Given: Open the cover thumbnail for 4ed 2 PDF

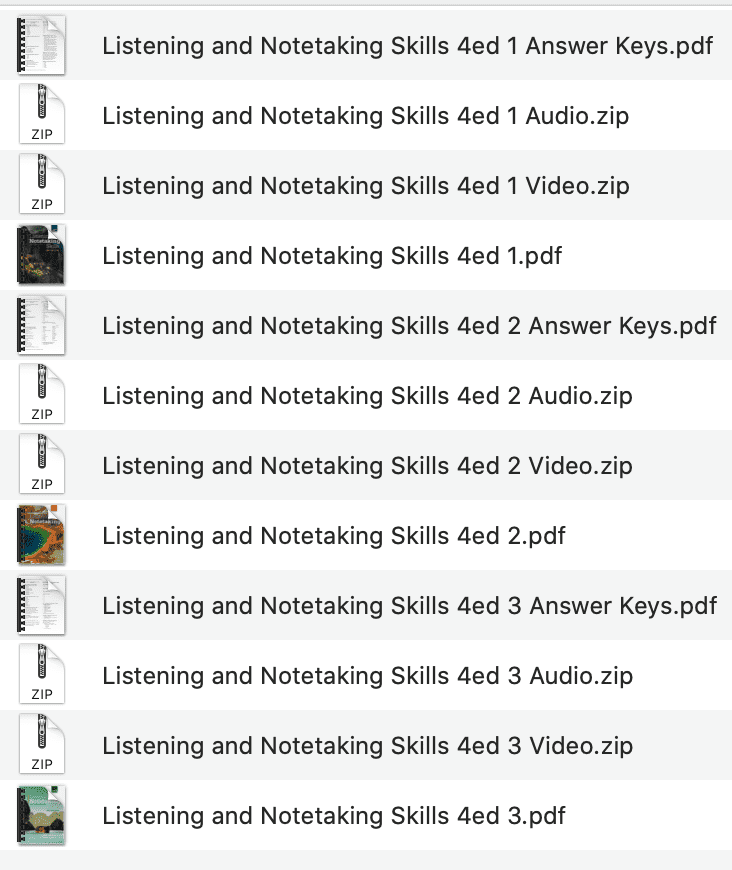Looking at the screenshot, I should click(41, 535).
